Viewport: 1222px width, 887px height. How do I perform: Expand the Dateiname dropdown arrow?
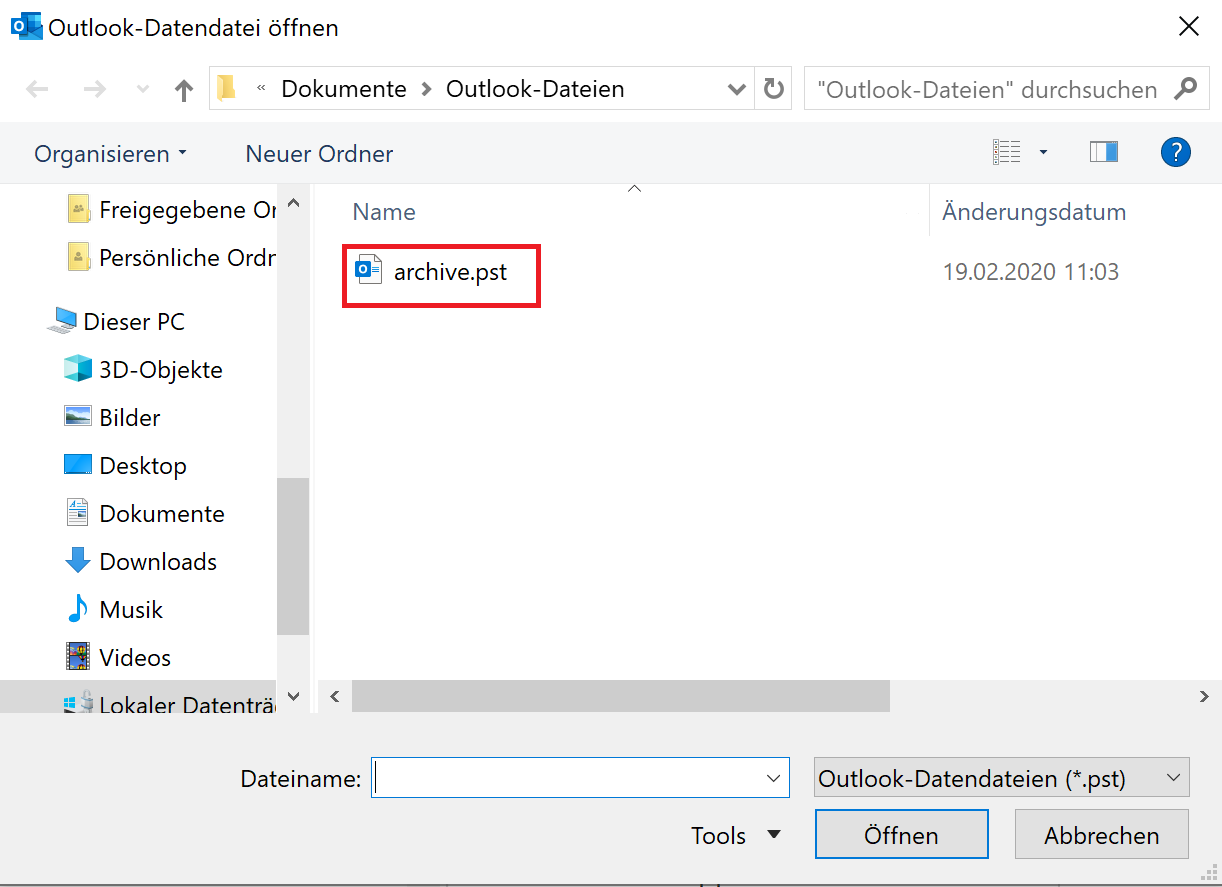click(x=773, y=778)
